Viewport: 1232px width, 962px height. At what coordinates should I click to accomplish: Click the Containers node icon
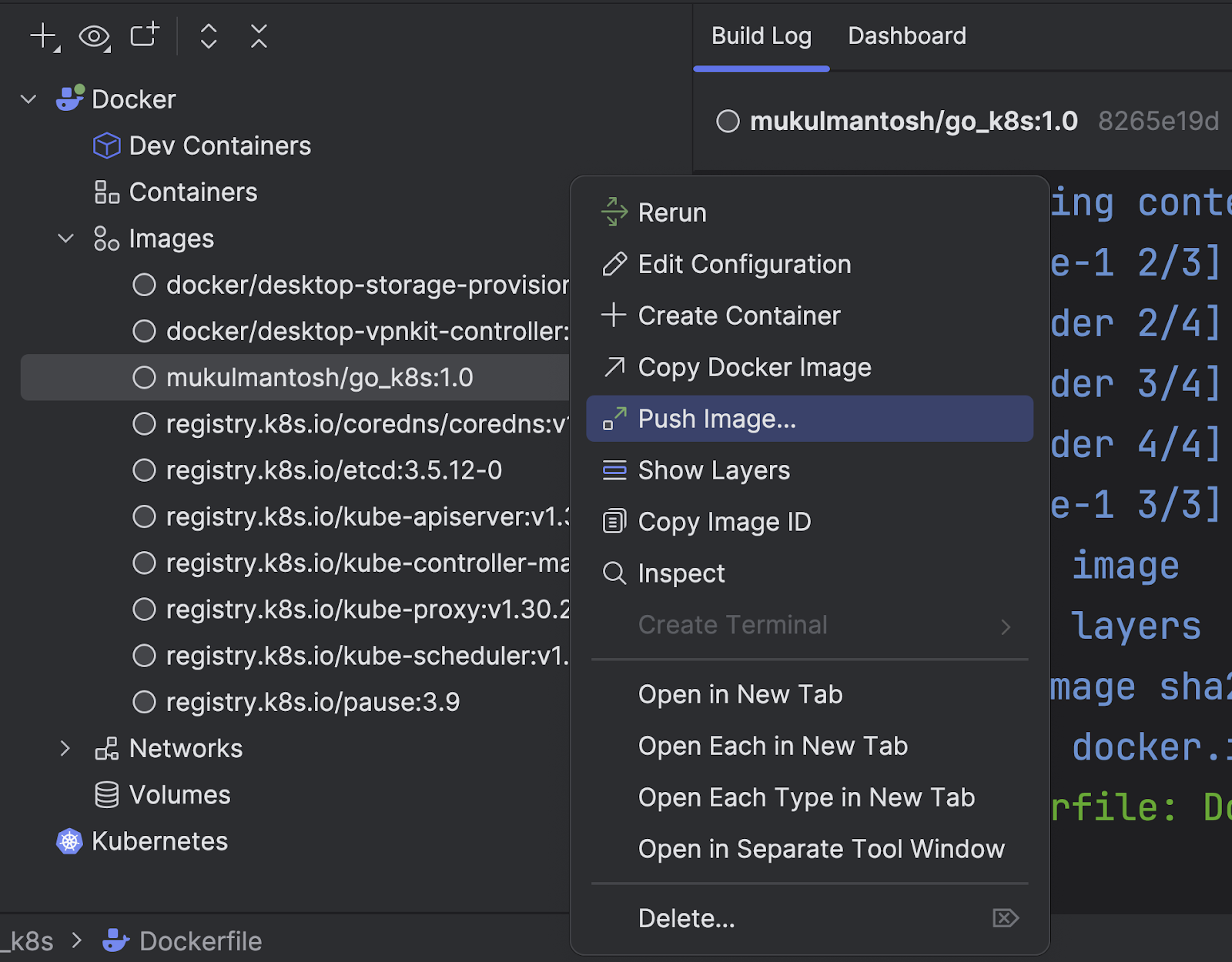coord(107,192)
